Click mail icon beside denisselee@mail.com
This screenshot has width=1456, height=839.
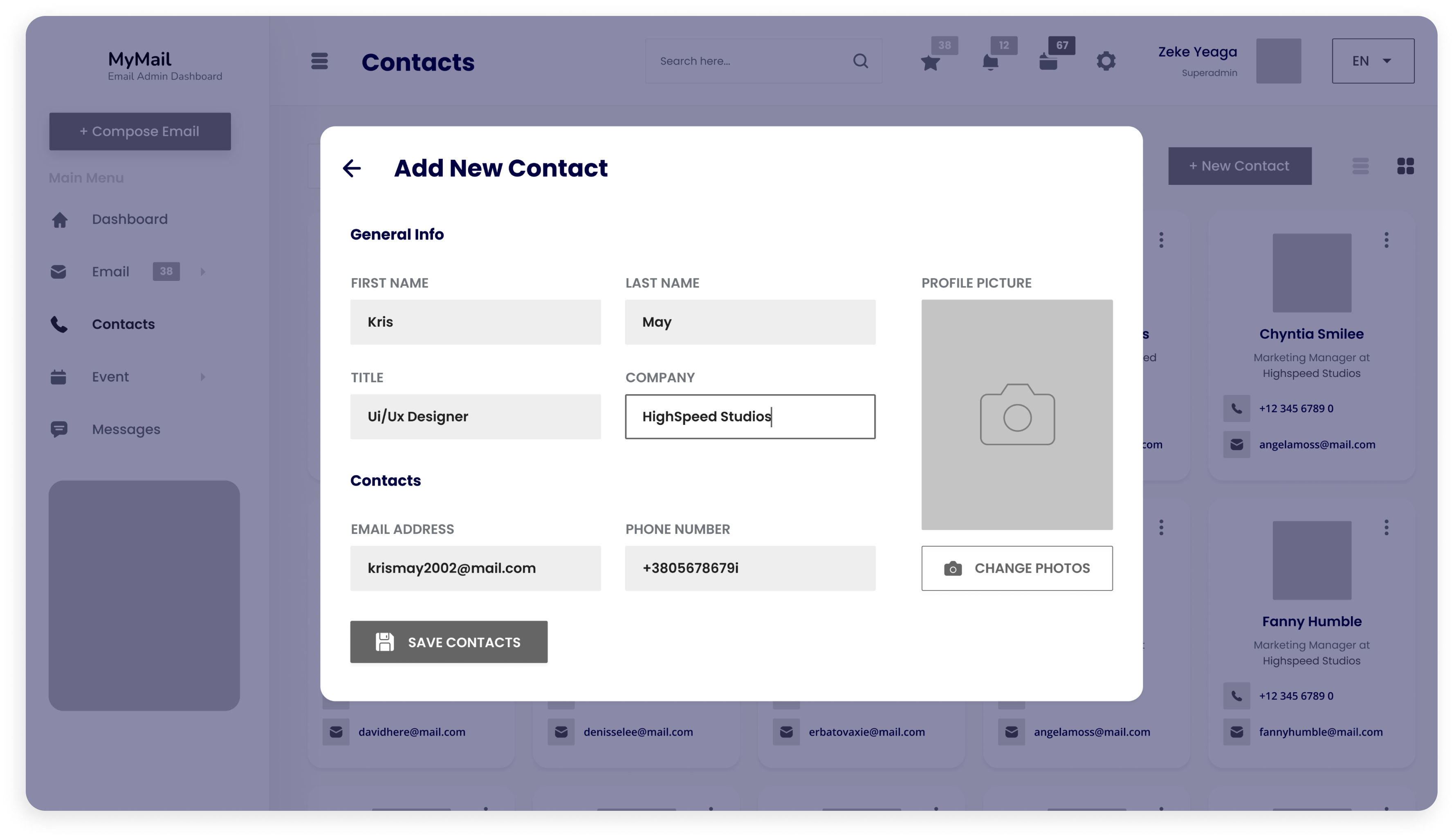coord(561,732)
